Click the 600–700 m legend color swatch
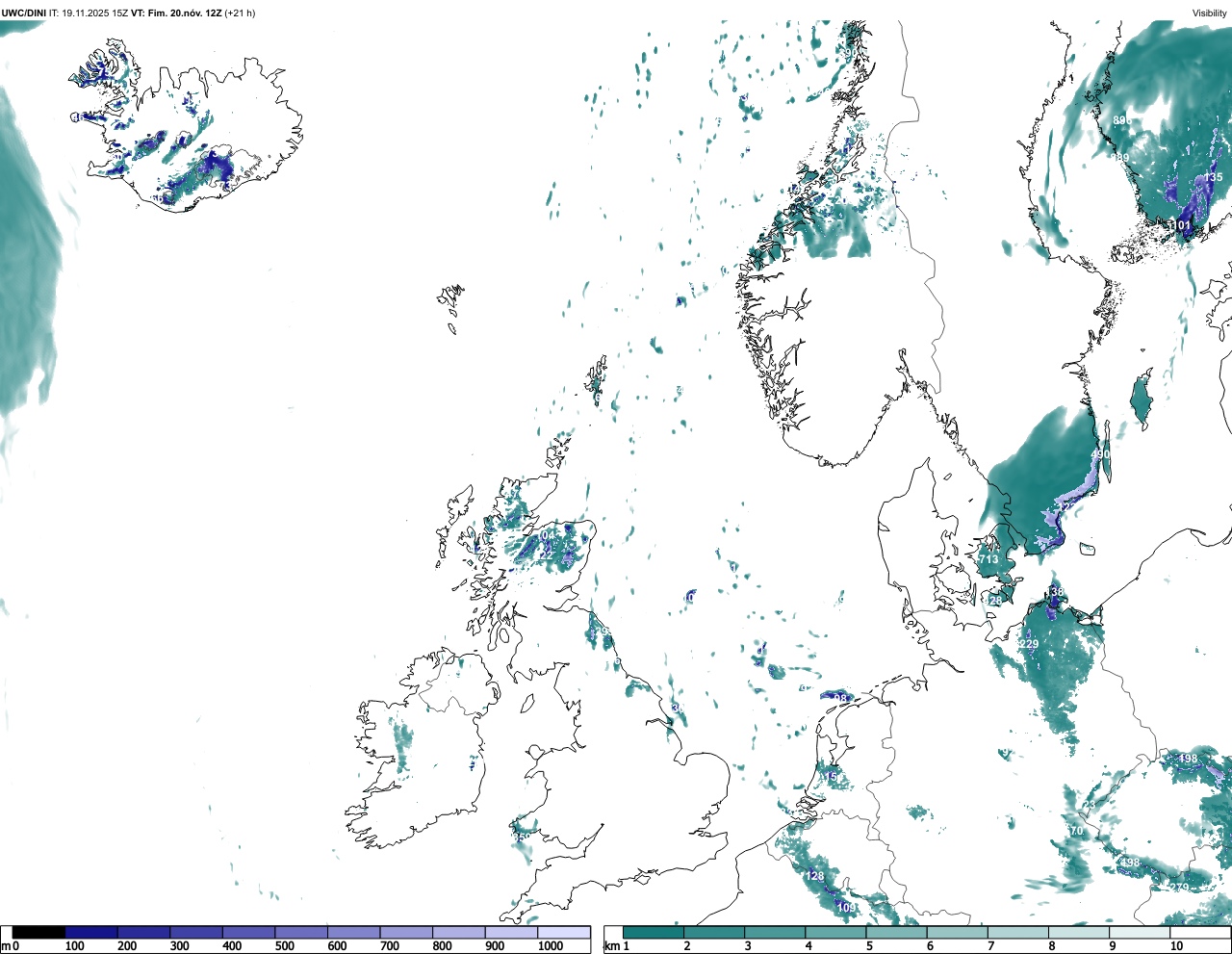1232x954 pixels. pos(354,932)
